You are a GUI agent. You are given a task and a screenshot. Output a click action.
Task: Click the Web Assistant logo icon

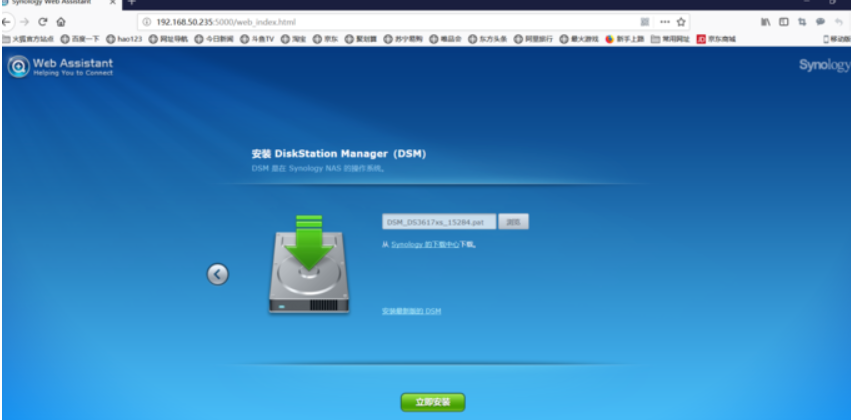click(x=19, y=67)
